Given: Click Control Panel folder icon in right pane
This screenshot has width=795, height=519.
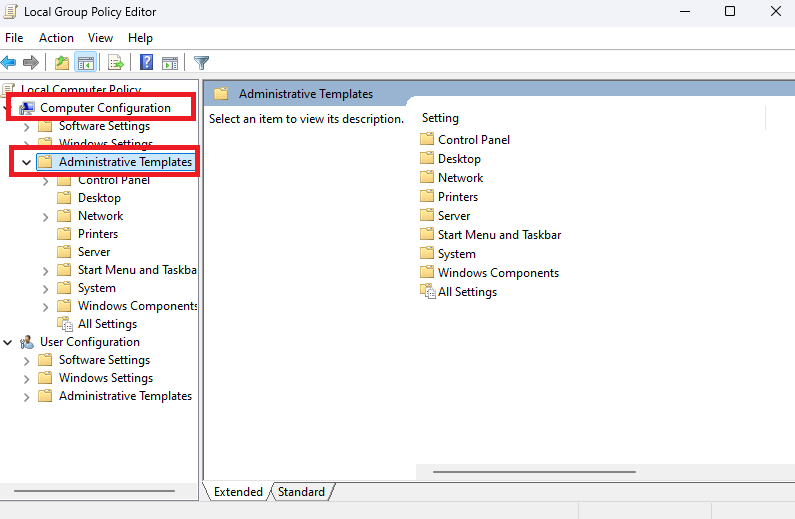Looking at the screenshot, I should [x=427, y=139].
